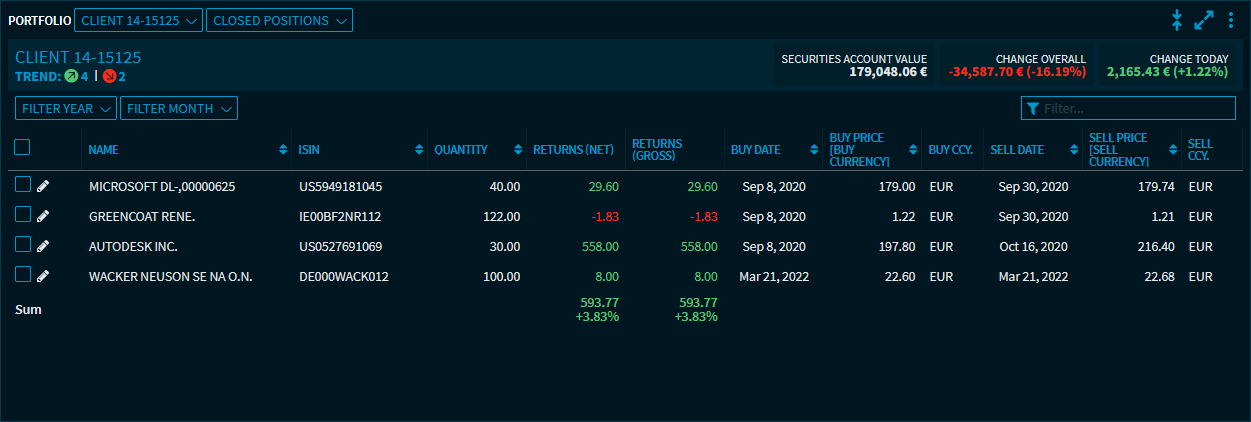Sort table by Sell Date header
1251x422 pixels.
click(1016, 150)
